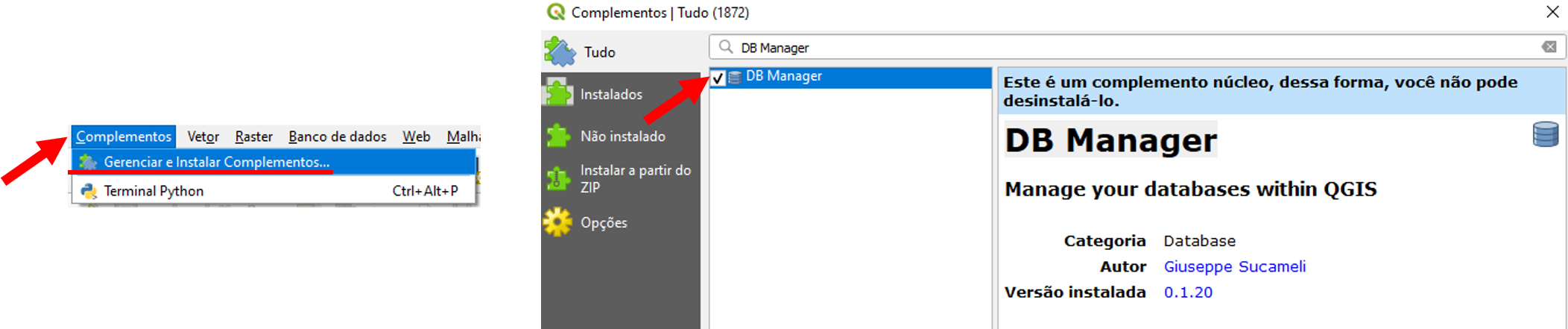Clear the plugin search text
1568x329 pixels.
[x=1549, y=47]
